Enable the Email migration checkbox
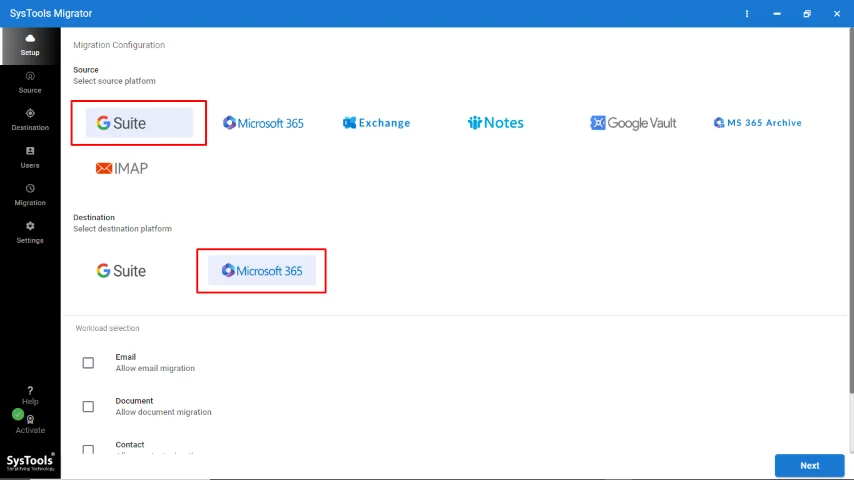The image size is (854, 480). point(88,363)
